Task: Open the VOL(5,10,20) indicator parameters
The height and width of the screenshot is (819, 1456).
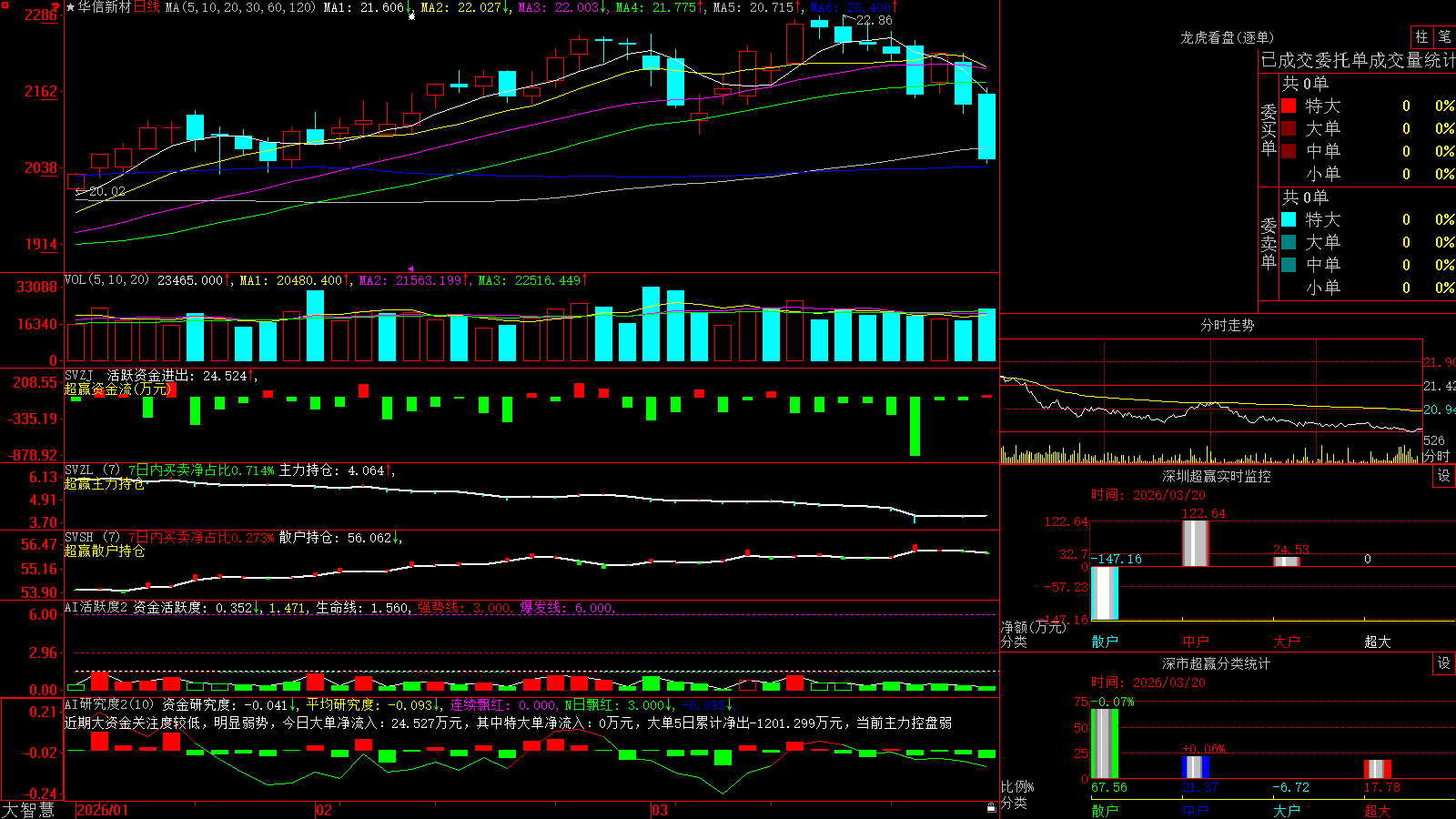Action: (x=106, y=280)
